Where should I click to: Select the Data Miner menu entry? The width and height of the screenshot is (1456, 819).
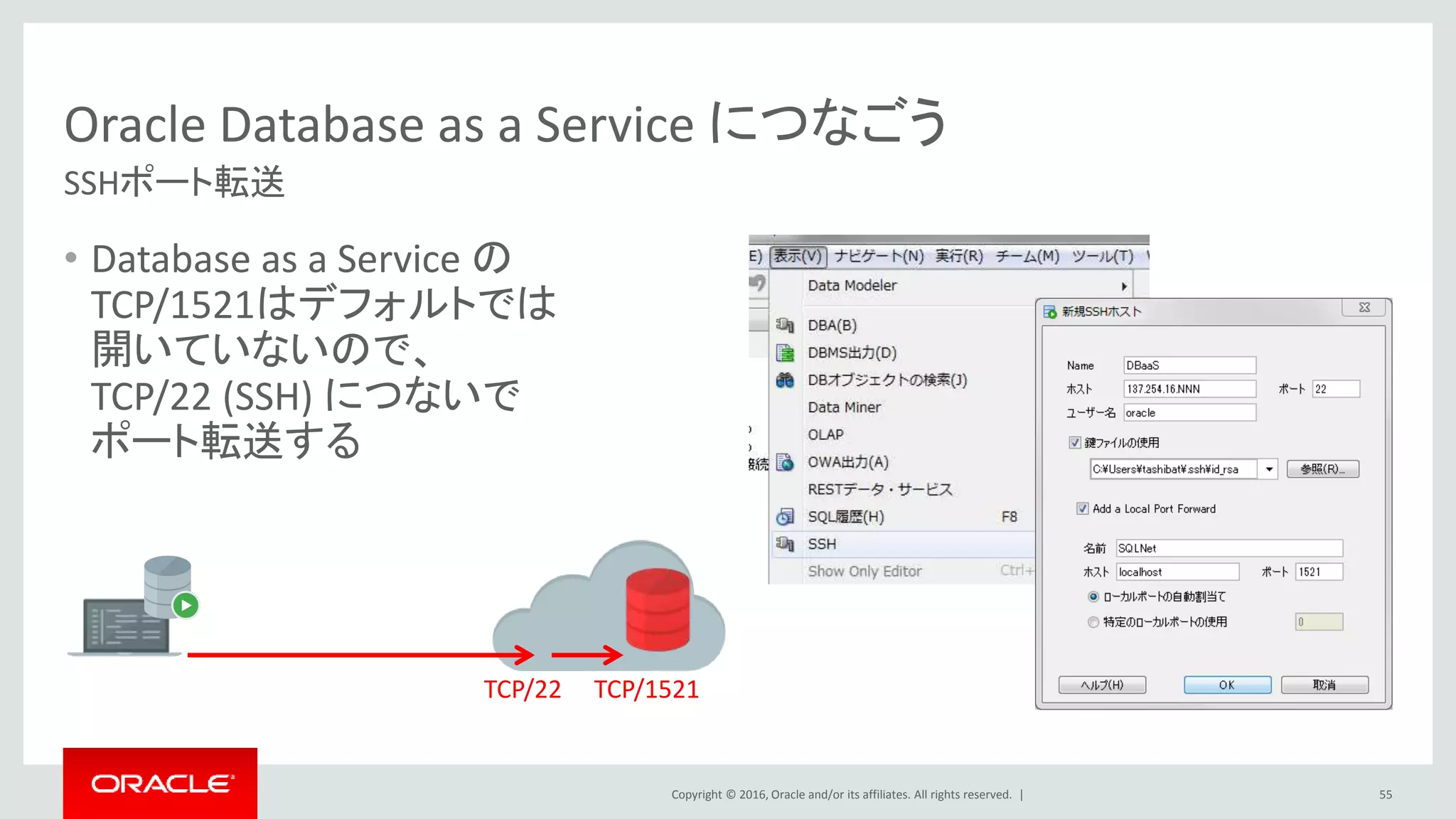click(x=844, y=407)
